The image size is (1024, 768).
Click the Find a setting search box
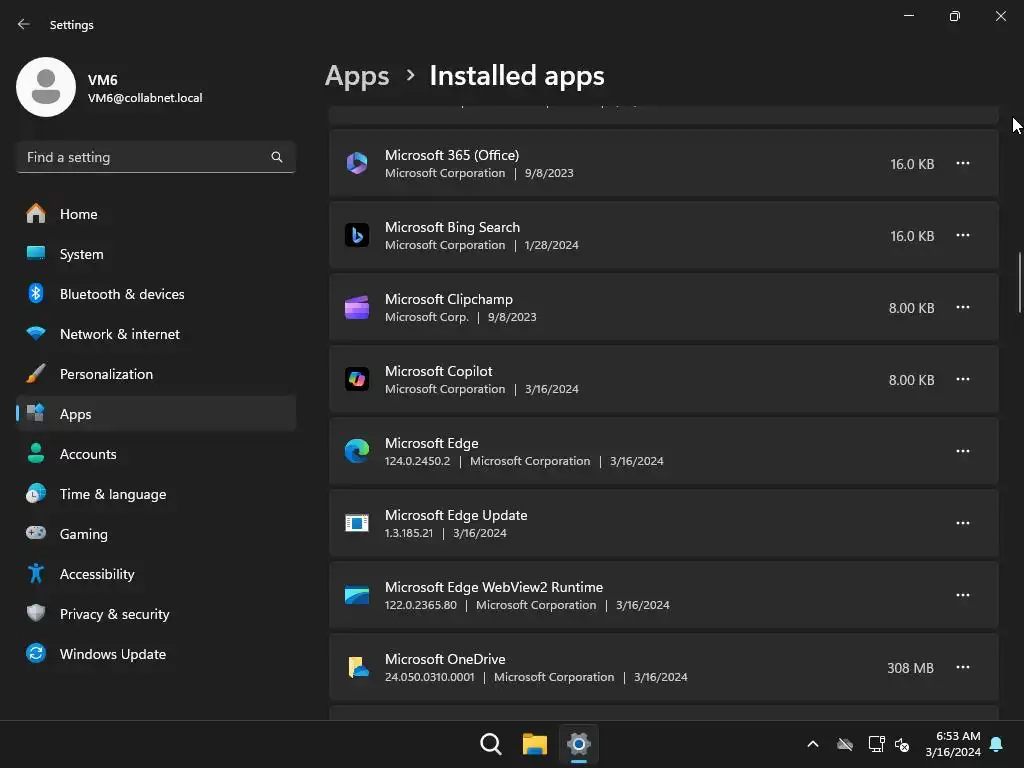coord(145,157)
